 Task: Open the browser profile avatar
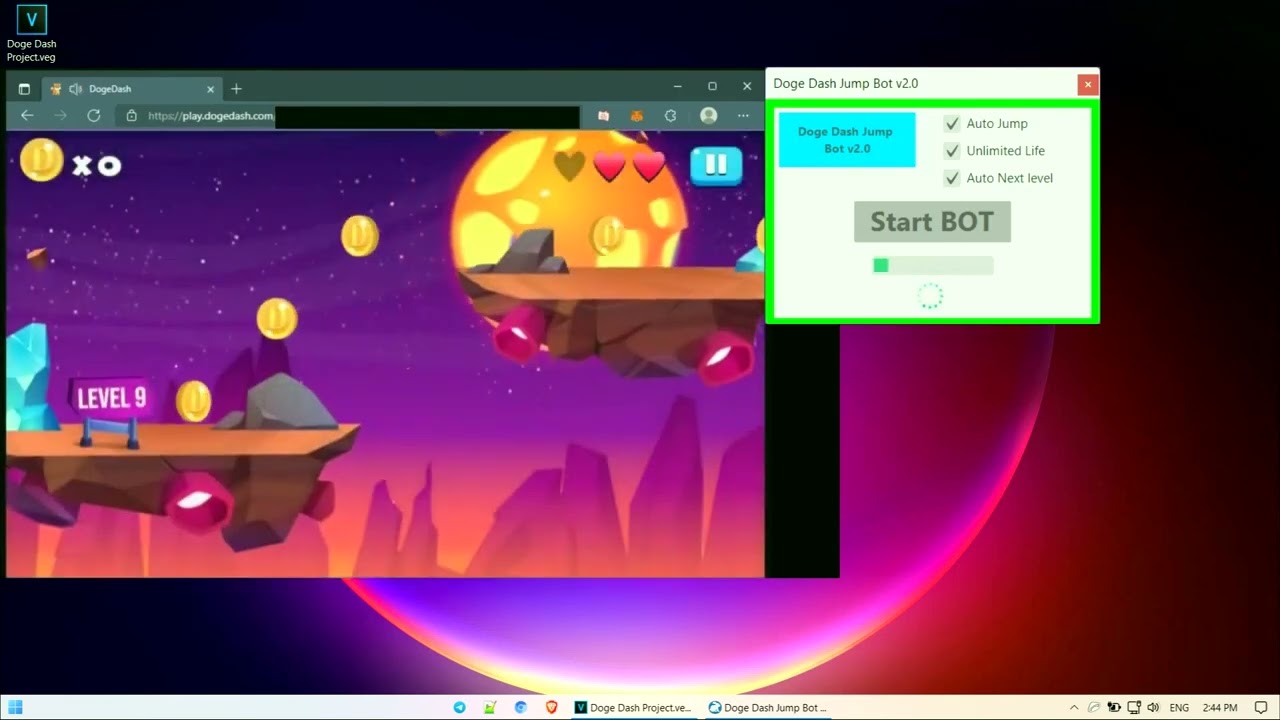pos(709,116)
